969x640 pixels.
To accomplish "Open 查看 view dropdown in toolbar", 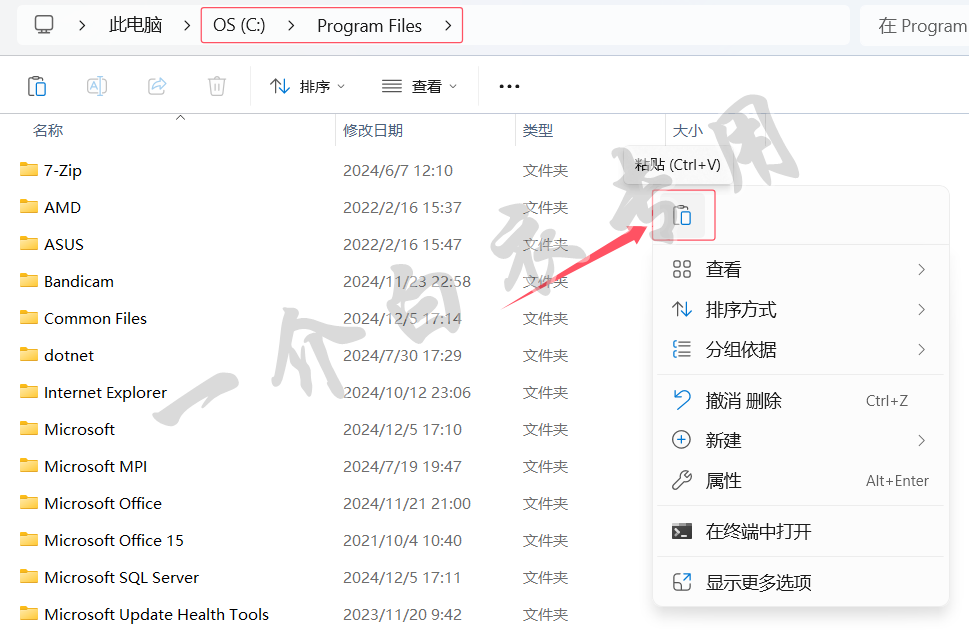I will click(420, 86).
